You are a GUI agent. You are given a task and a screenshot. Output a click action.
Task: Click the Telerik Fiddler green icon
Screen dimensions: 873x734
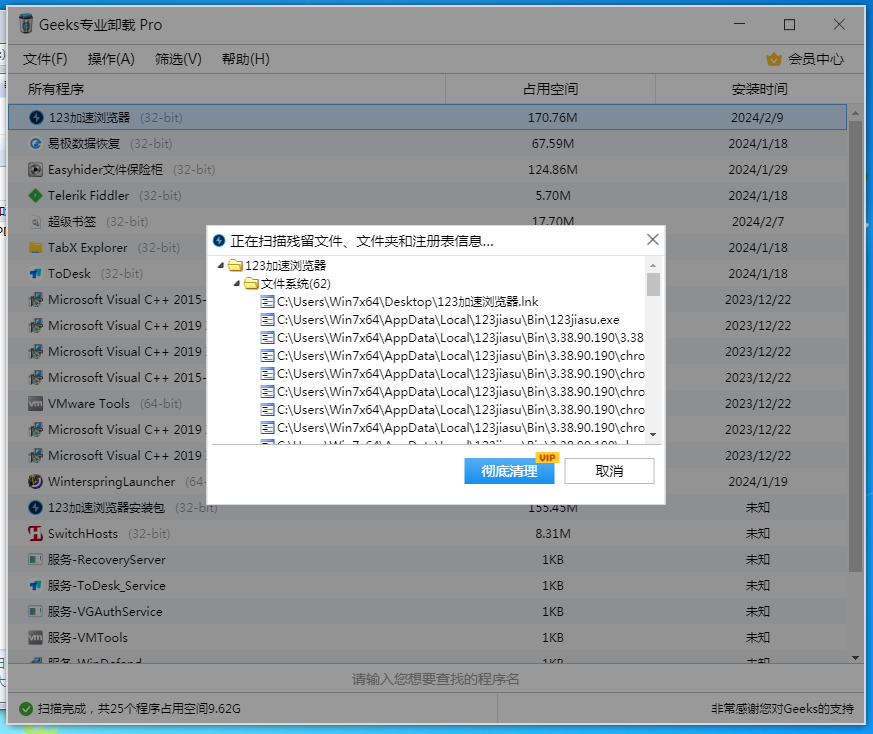click(x=36, y=195)
